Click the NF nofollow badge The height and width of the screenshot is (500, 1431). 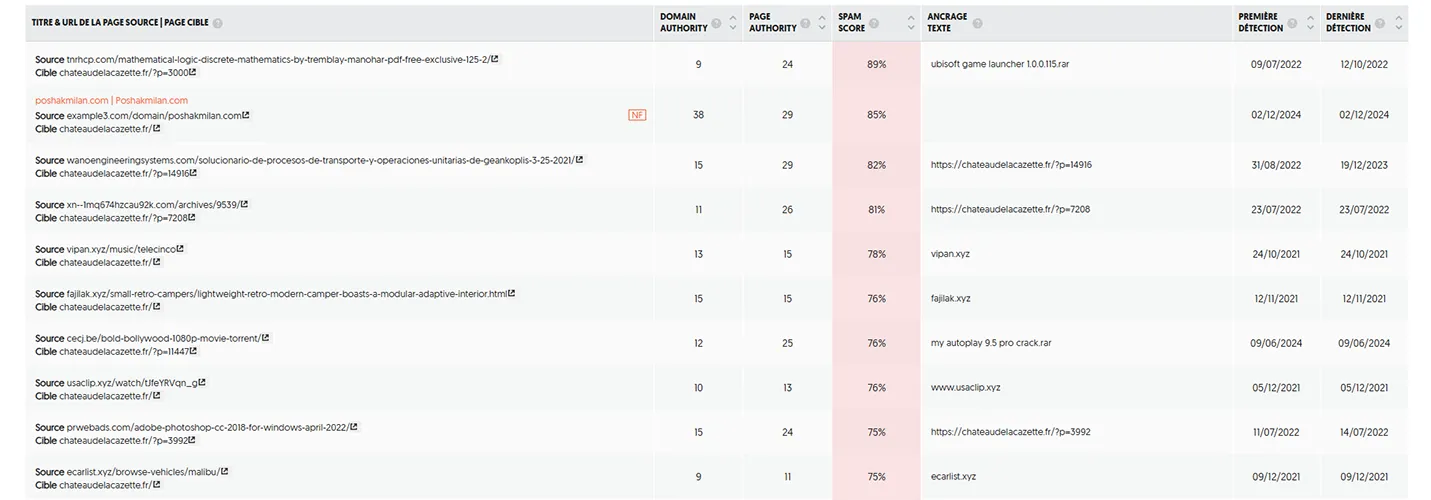637,115
